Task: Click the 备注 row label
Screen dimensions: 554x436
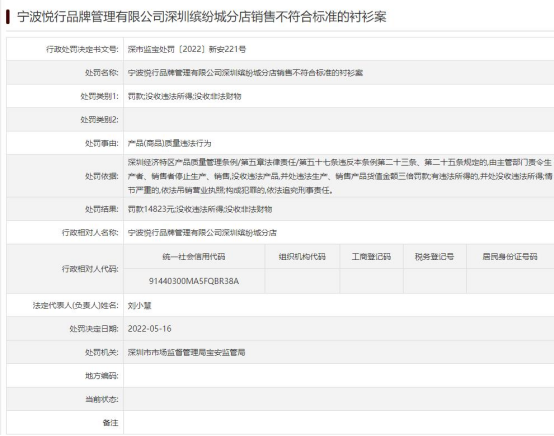Action: 110,423
